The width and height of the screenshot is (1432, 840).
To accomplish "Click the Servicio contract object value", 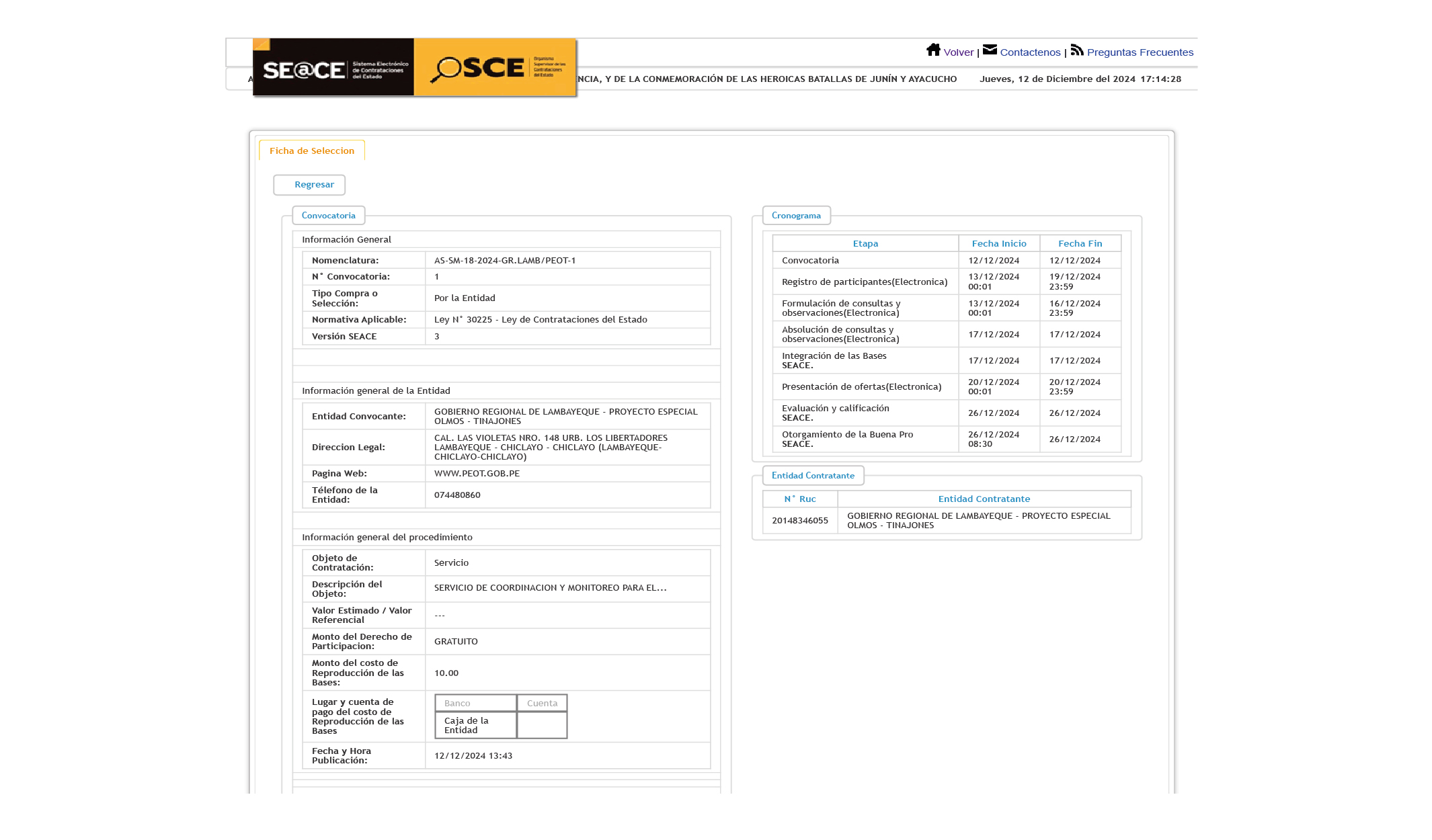I will pos(451,563).
